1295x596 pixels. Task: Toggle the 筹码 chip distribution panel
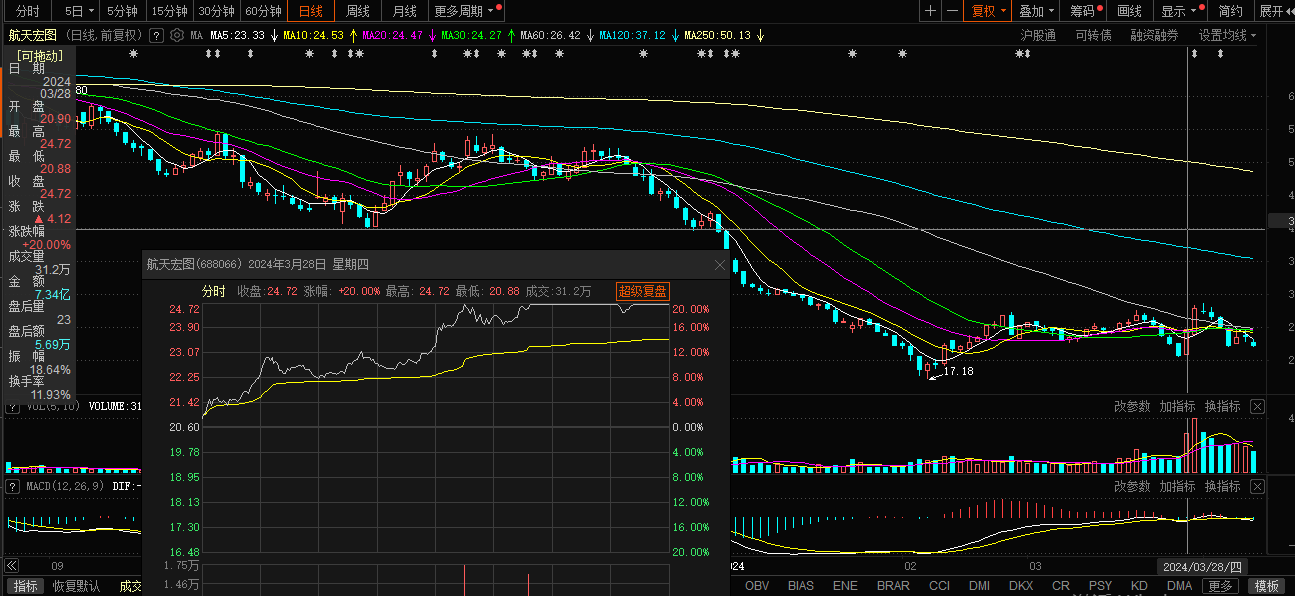pyautogui.click(x=1082, y=11)
